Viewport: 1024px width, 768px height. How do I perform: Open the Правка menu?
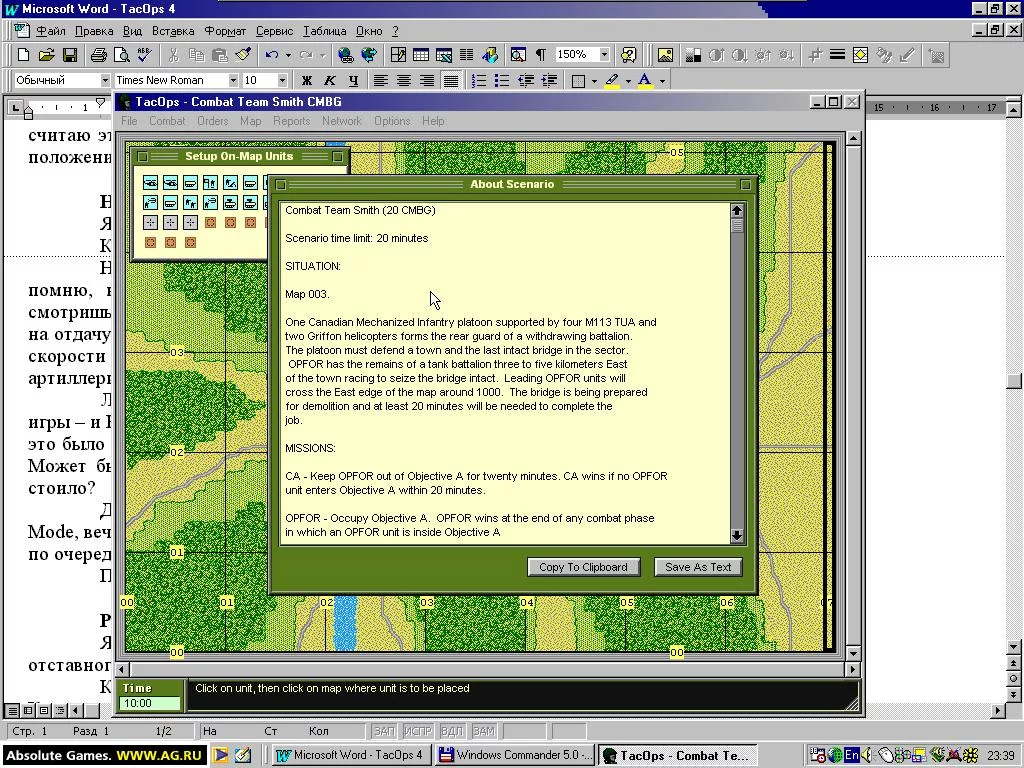click(x=94, y=31)
